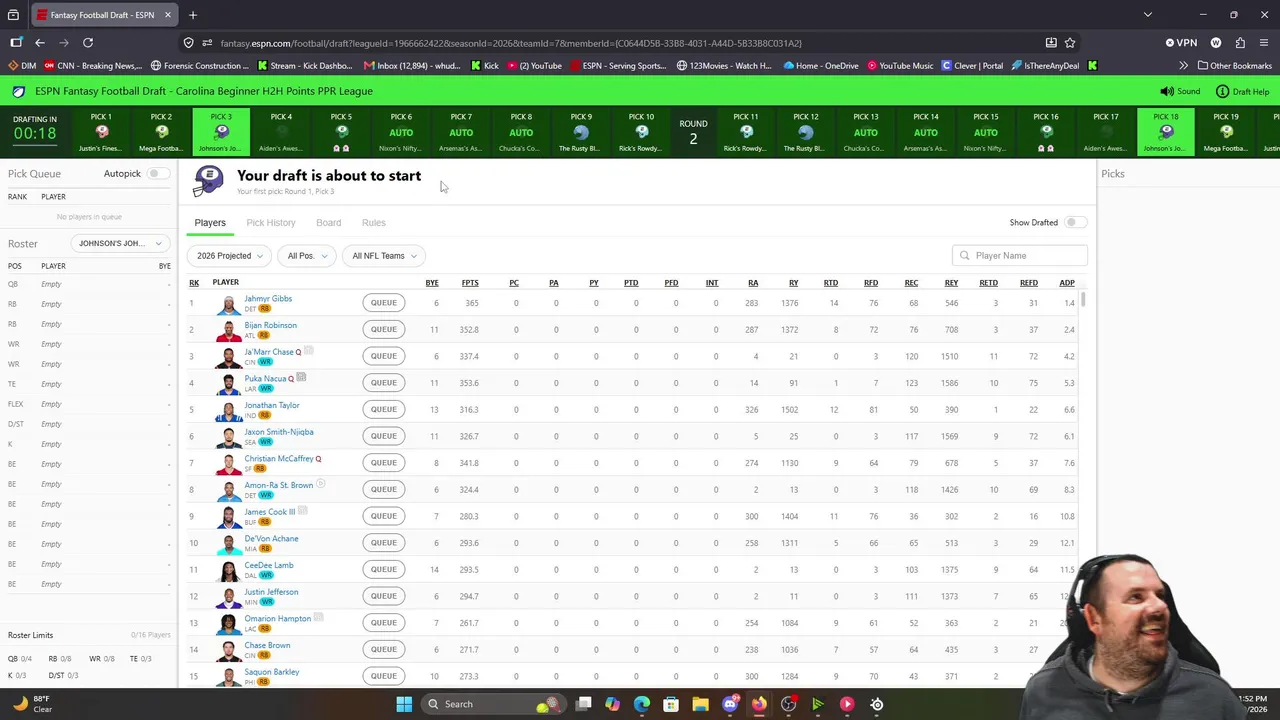Queue CeeDee Lamb
The height and width of the screenshot is (720, 1280).
[x=384, y=569]
